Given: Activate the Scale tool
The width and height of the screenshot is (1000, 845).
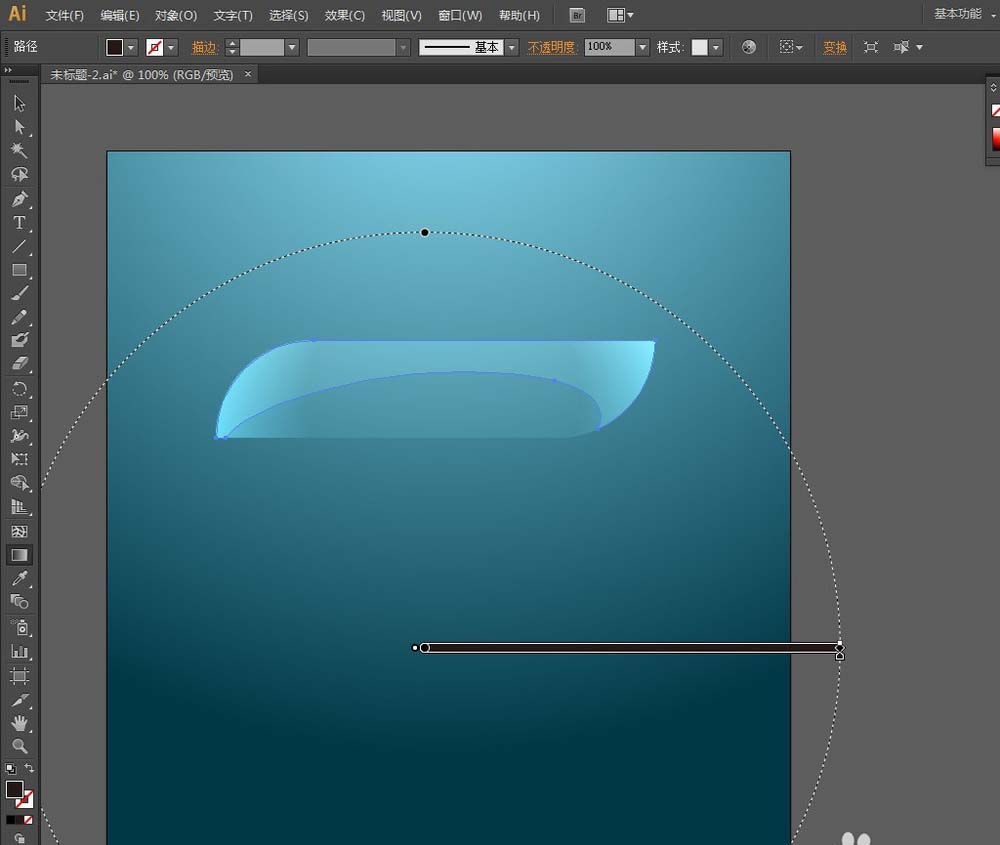Looking at the screenshot, I should click(x=19, y=412).
